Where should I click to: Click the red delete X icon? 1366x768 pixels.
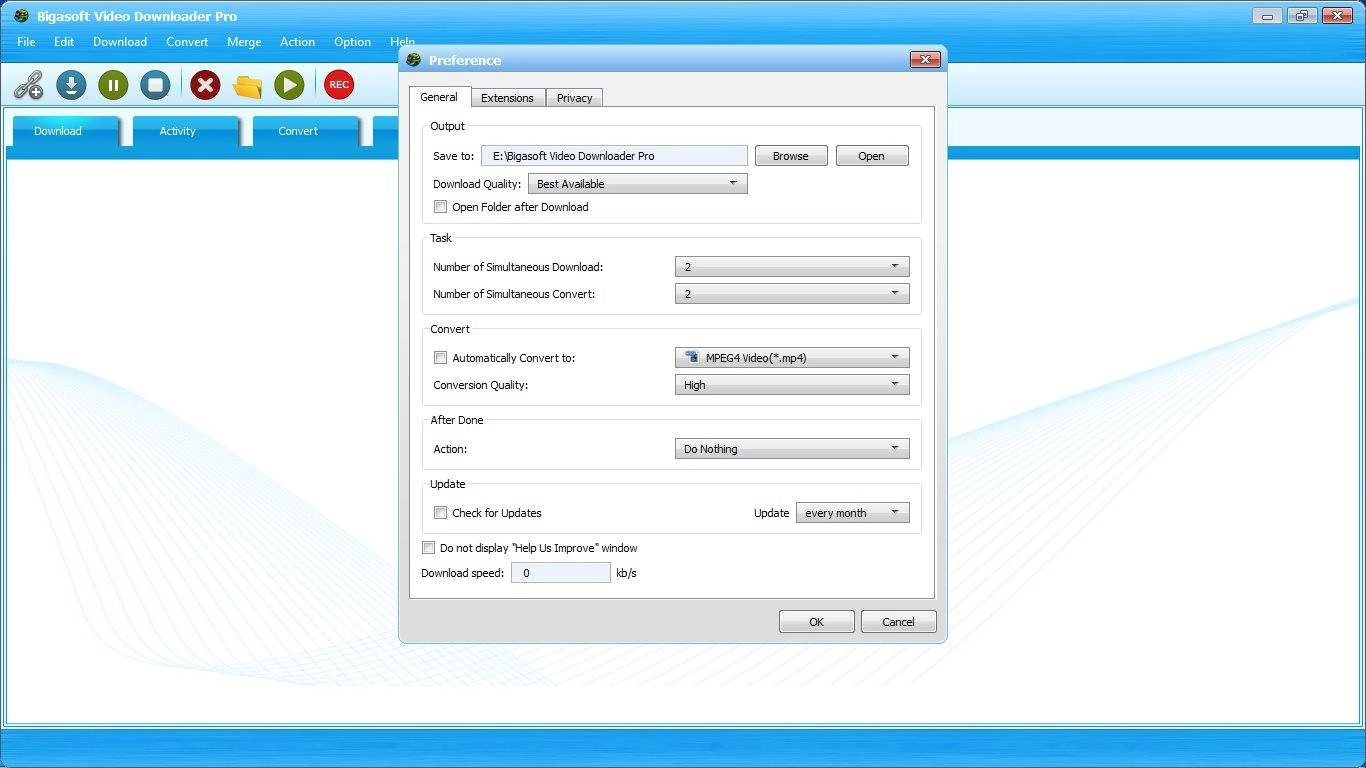pyautogui.click(x=205, y=85)
